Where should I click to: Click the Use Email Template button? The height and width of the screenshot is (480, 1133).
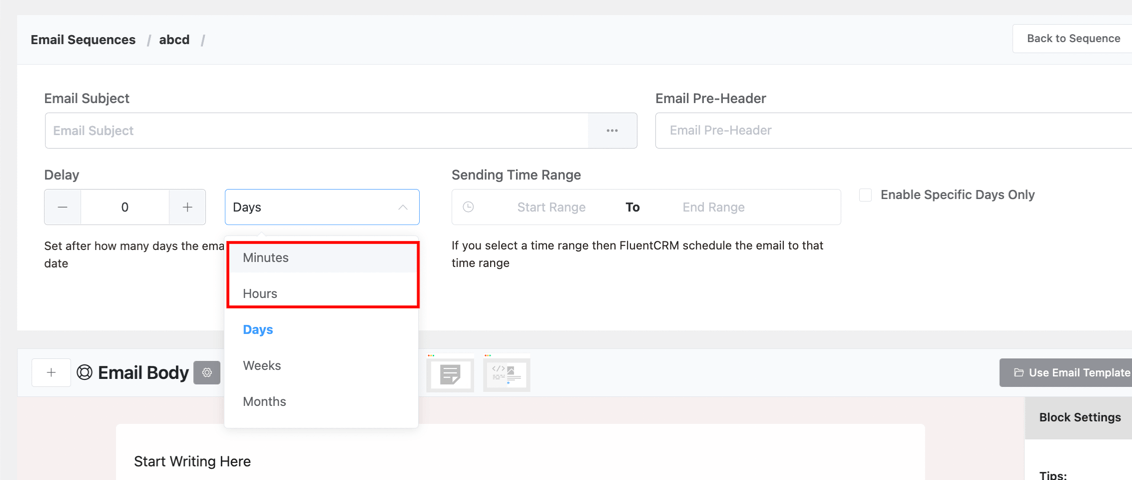coord(1067,372)
